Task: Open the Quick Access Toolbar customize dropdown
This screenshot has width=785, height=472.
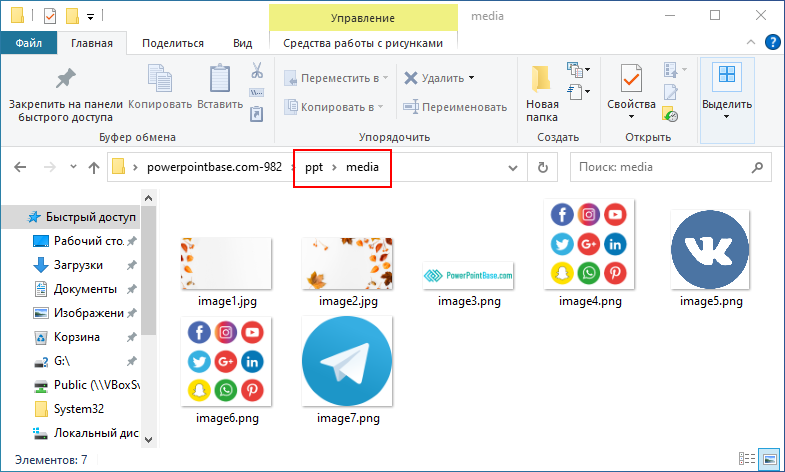Action: 91,17
